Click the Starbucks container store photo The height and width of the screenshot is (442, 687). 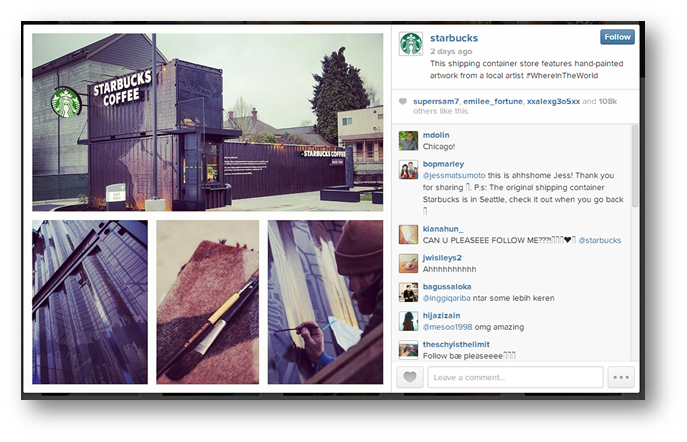tap(207, 122)
